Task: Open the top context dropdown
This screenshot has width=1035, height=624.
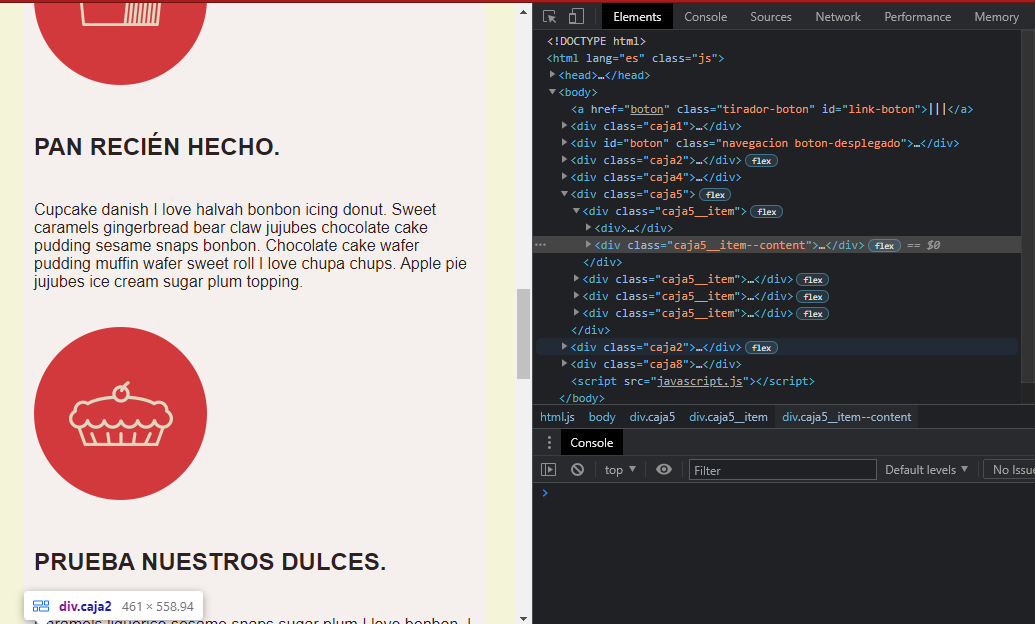Action: [x=620, y=469]
